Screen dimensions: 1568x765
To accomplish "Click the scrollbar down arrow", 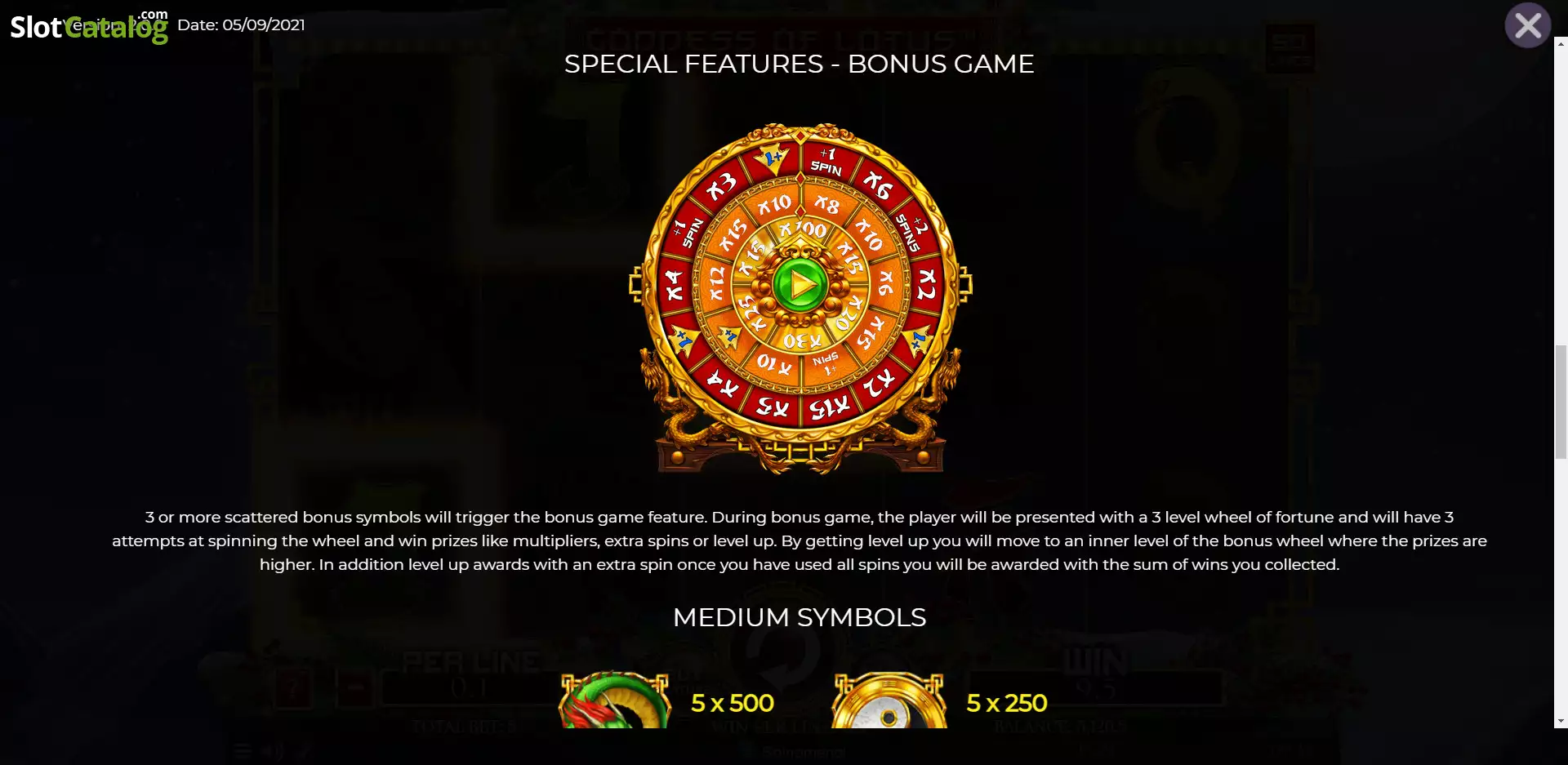I will 1561,721.
